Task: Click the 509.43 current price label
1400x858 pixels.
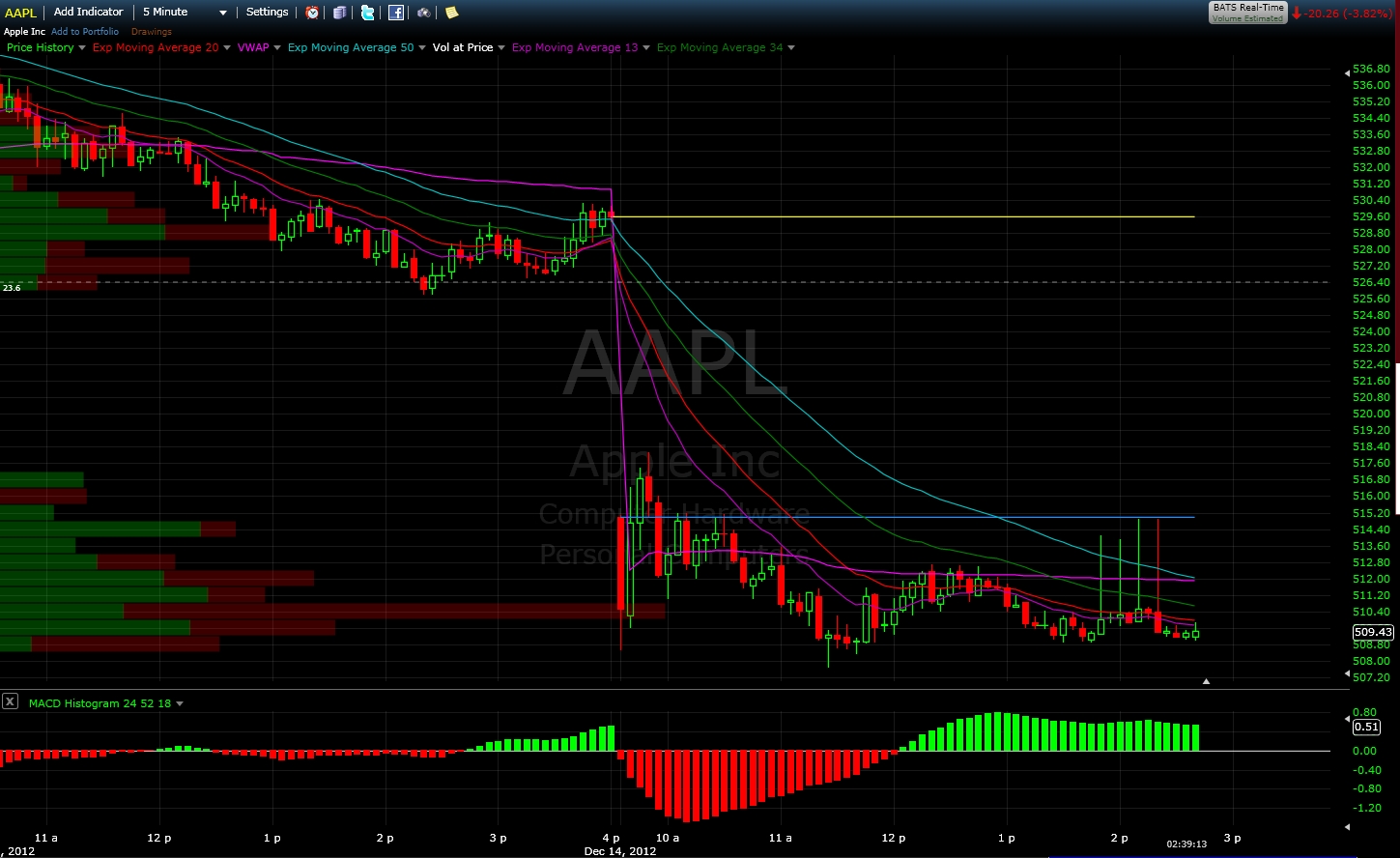Action: [x=1373, y=632]
